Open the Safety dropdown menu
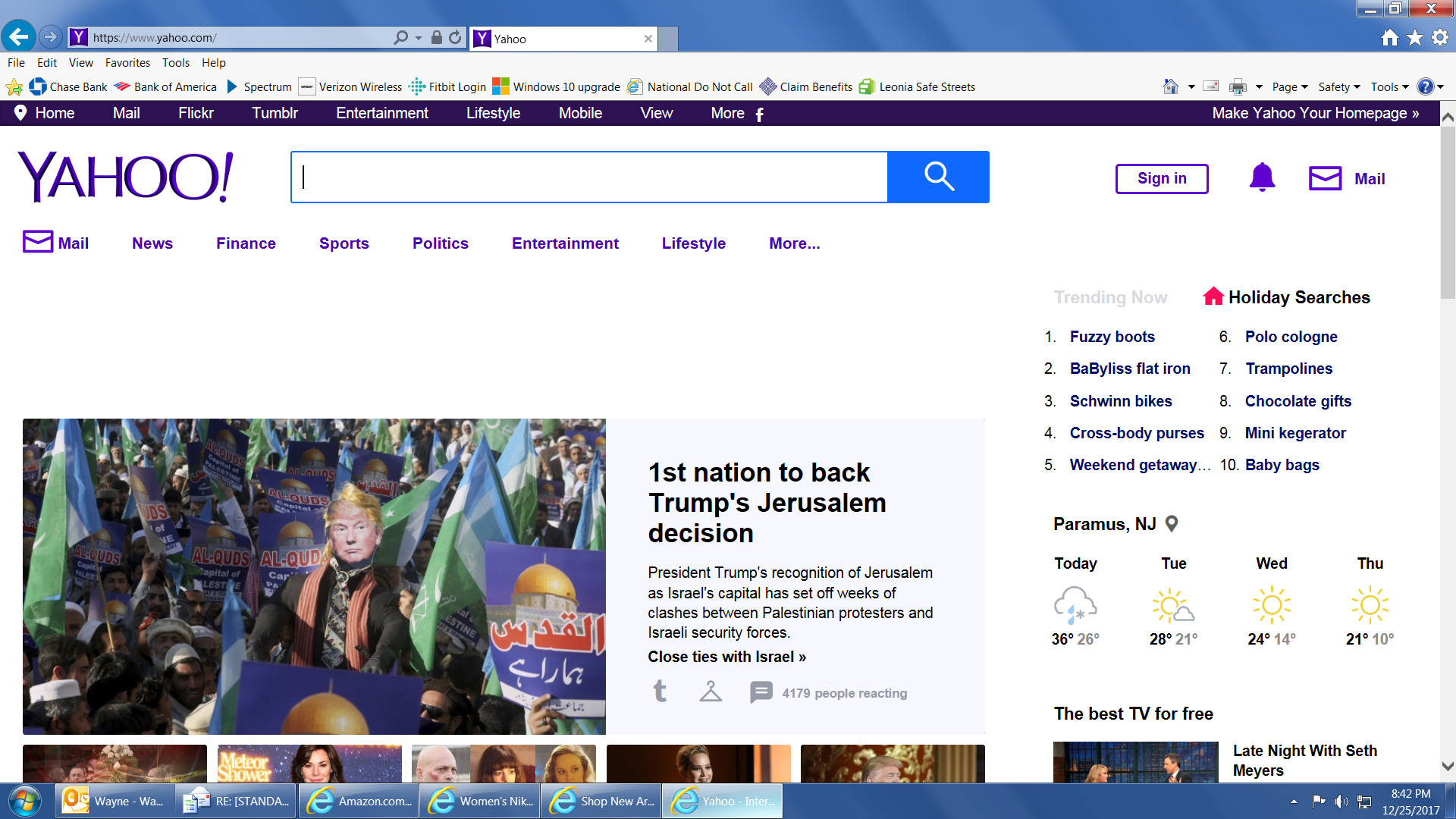1456x819 pixels. click(1339, 87)
